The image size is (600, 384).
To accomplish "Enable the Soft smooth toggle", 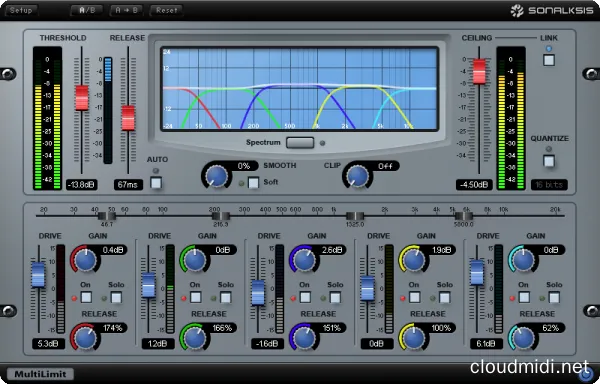I will [253, 182].
